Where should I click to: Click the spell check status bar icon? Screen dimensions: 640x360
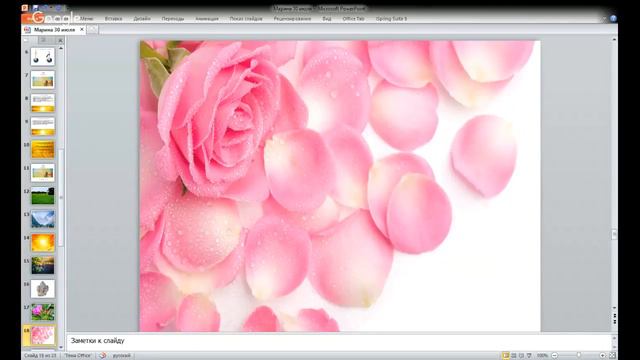[102, 356]
